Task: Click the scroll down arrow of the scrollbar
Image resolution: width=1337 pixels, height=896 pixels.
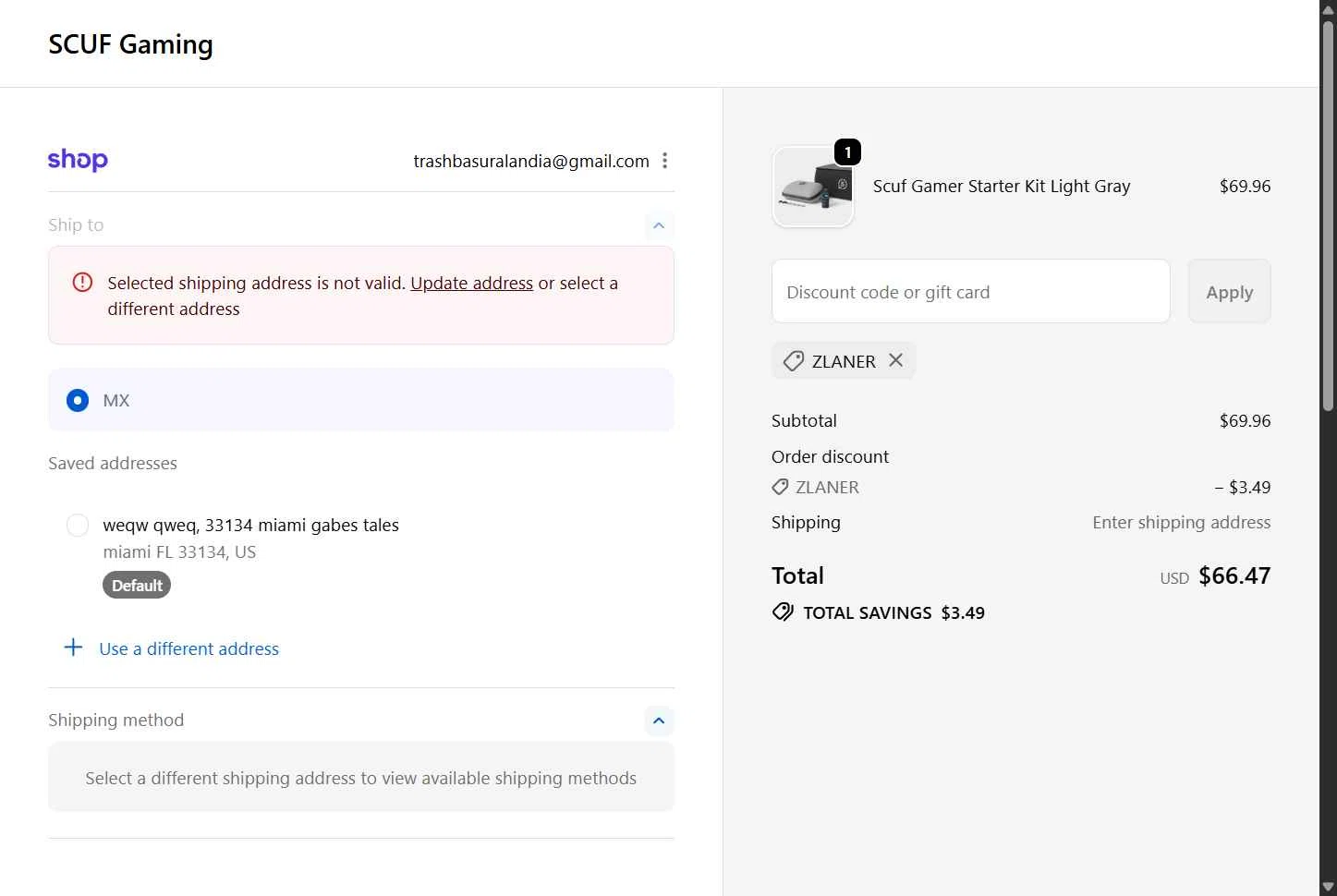Action: pos(1328,887)
